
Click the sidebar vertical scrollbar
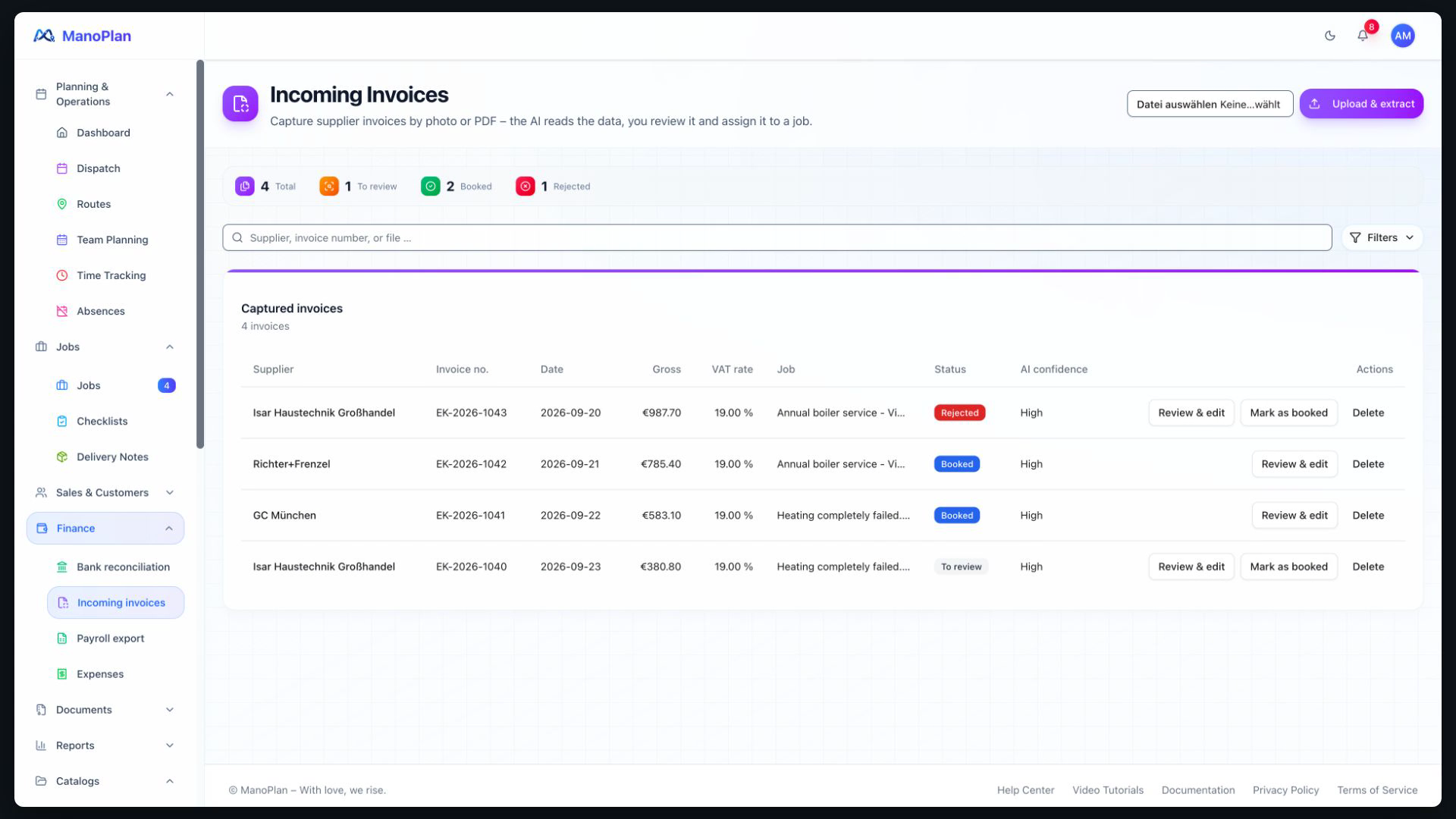tap(200, 254)
